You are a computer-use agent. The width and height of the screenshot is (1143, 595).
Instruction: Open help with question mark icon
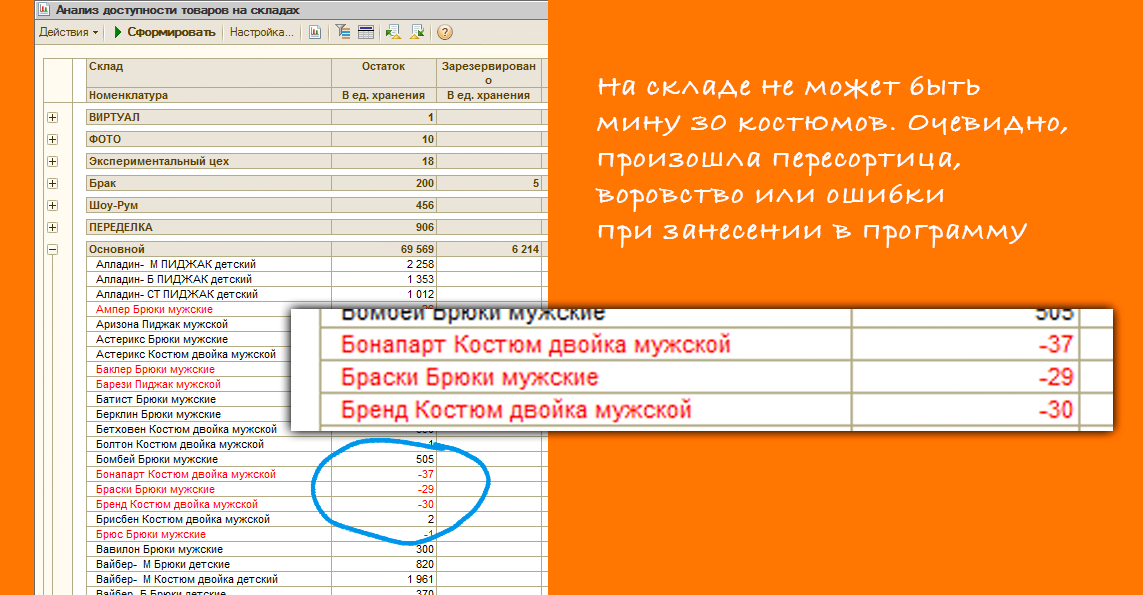tap(445, 32)
